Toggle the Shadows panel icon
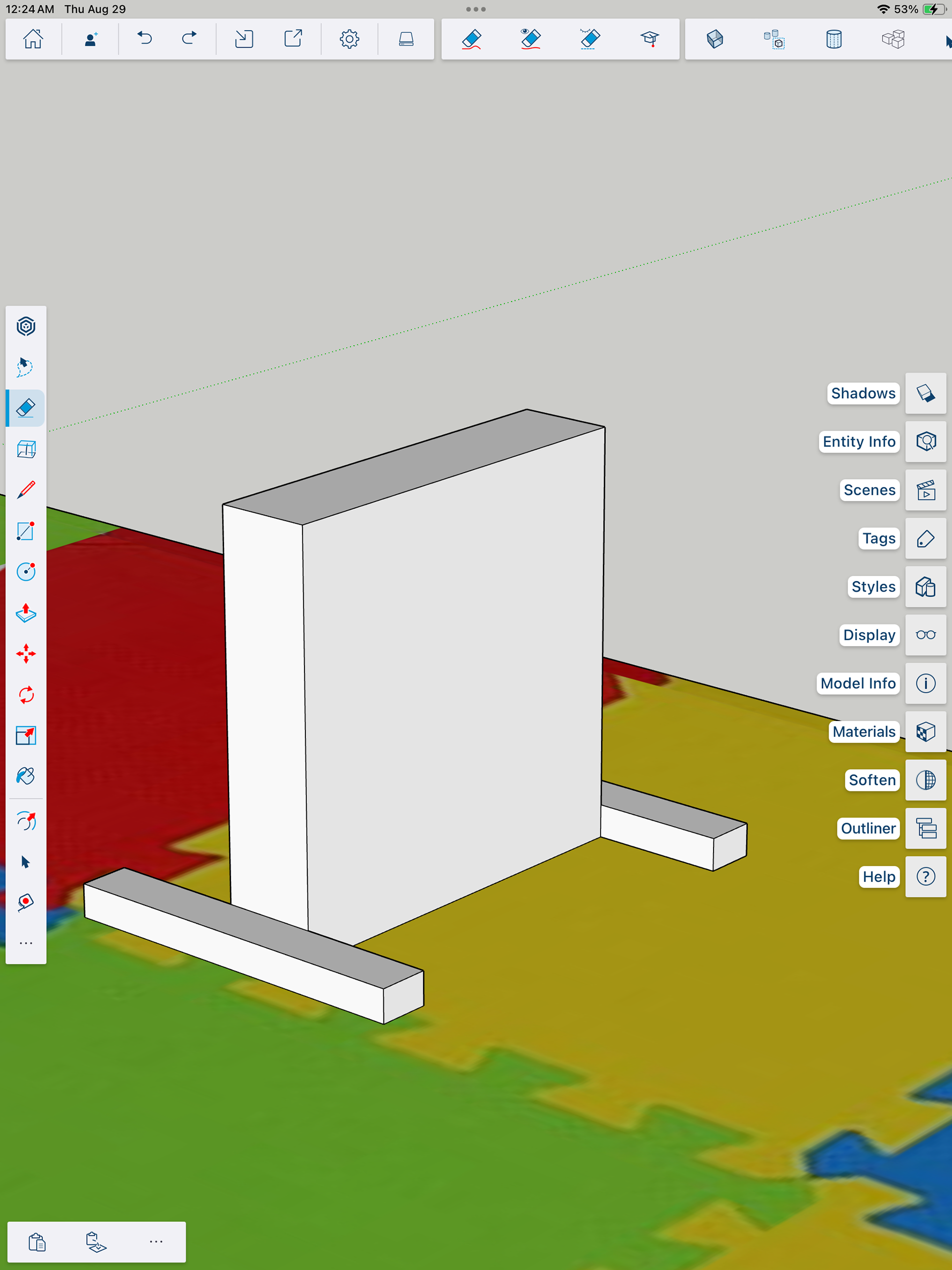The height and width of the screenshot is (1270, 952). (x=926, y=393)
